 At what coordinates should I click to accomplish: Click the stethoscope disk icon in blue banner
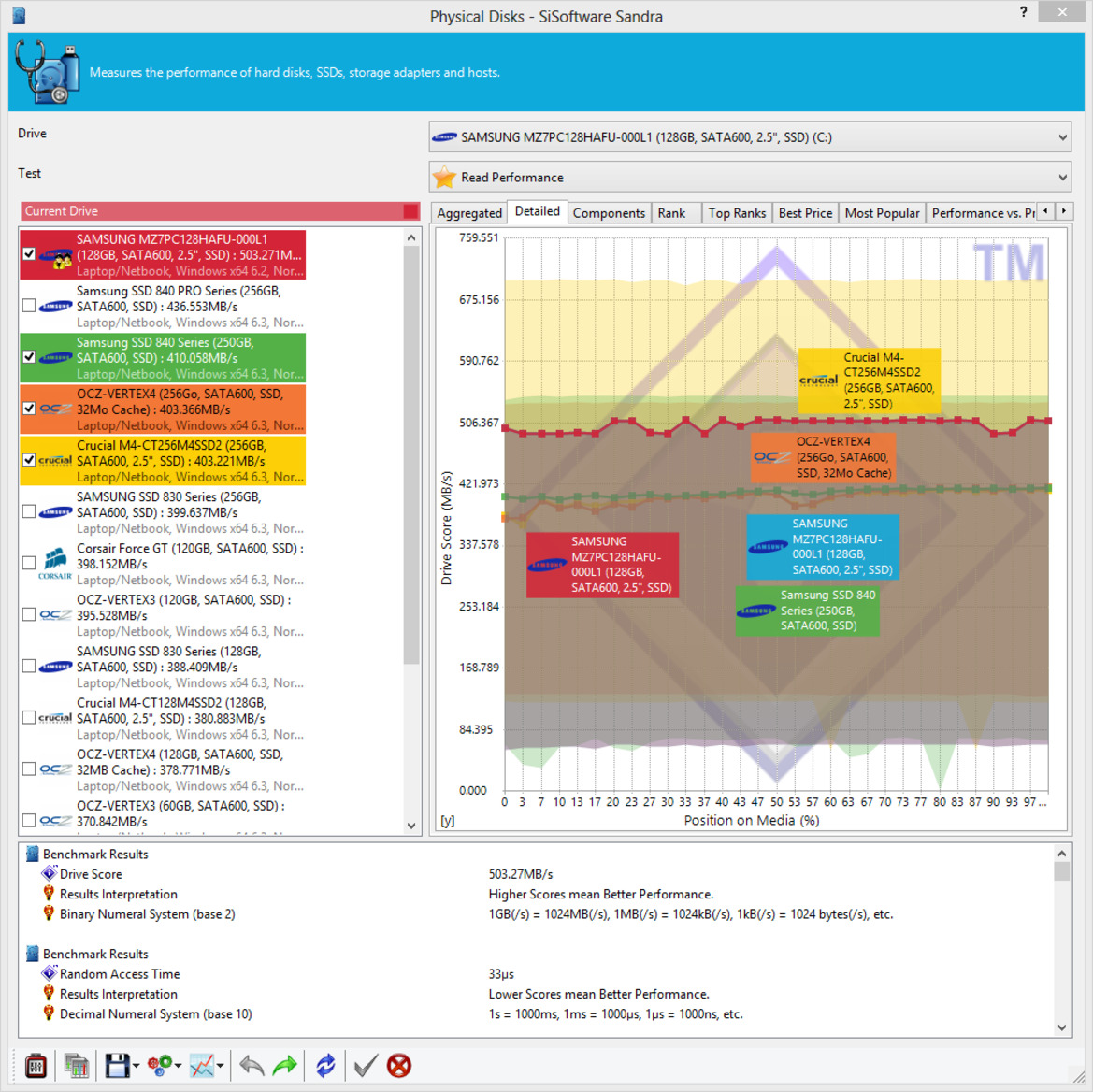(47, 72)
